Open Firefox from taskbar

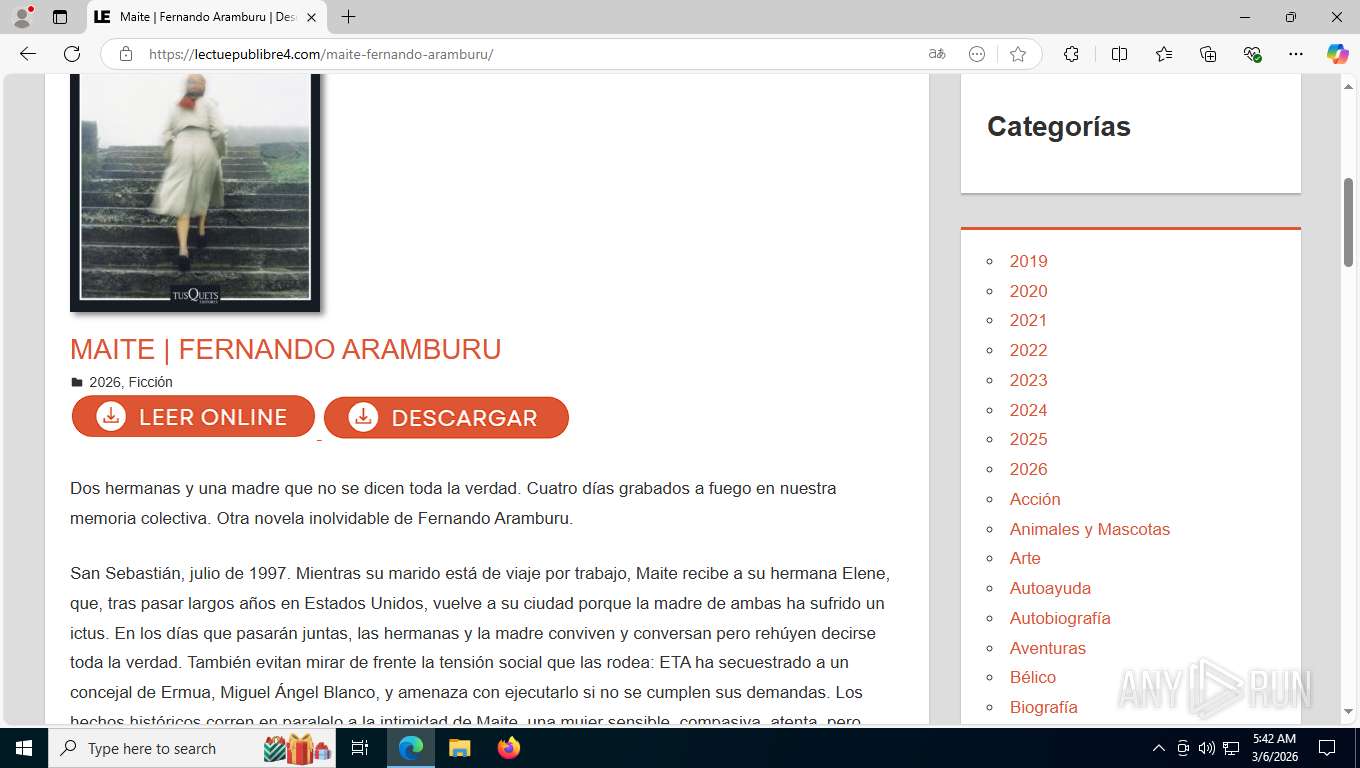(x=508, y=748)
